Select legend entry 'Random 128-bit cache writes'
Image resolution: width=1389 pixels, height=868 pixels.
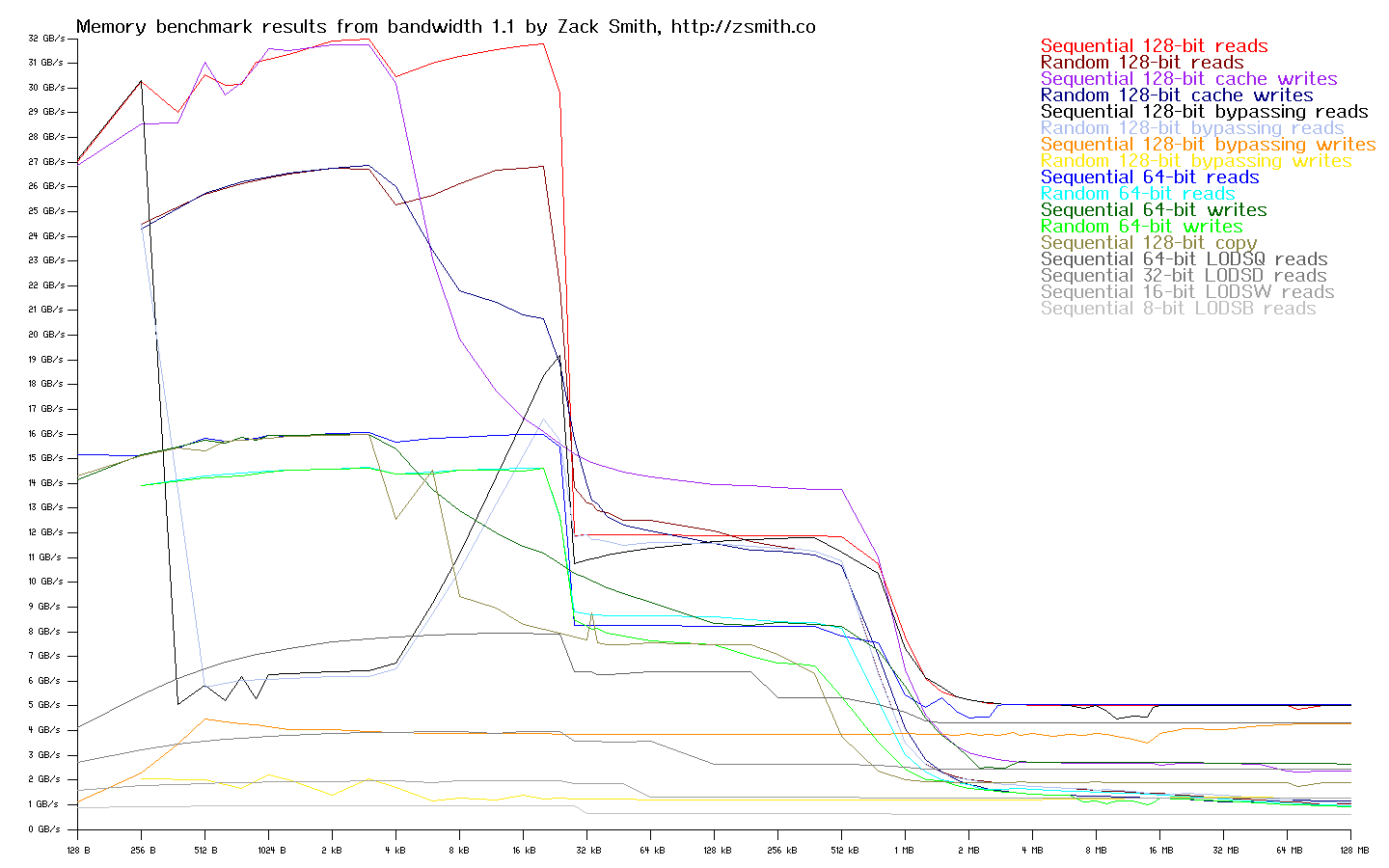click(1177, 95)
